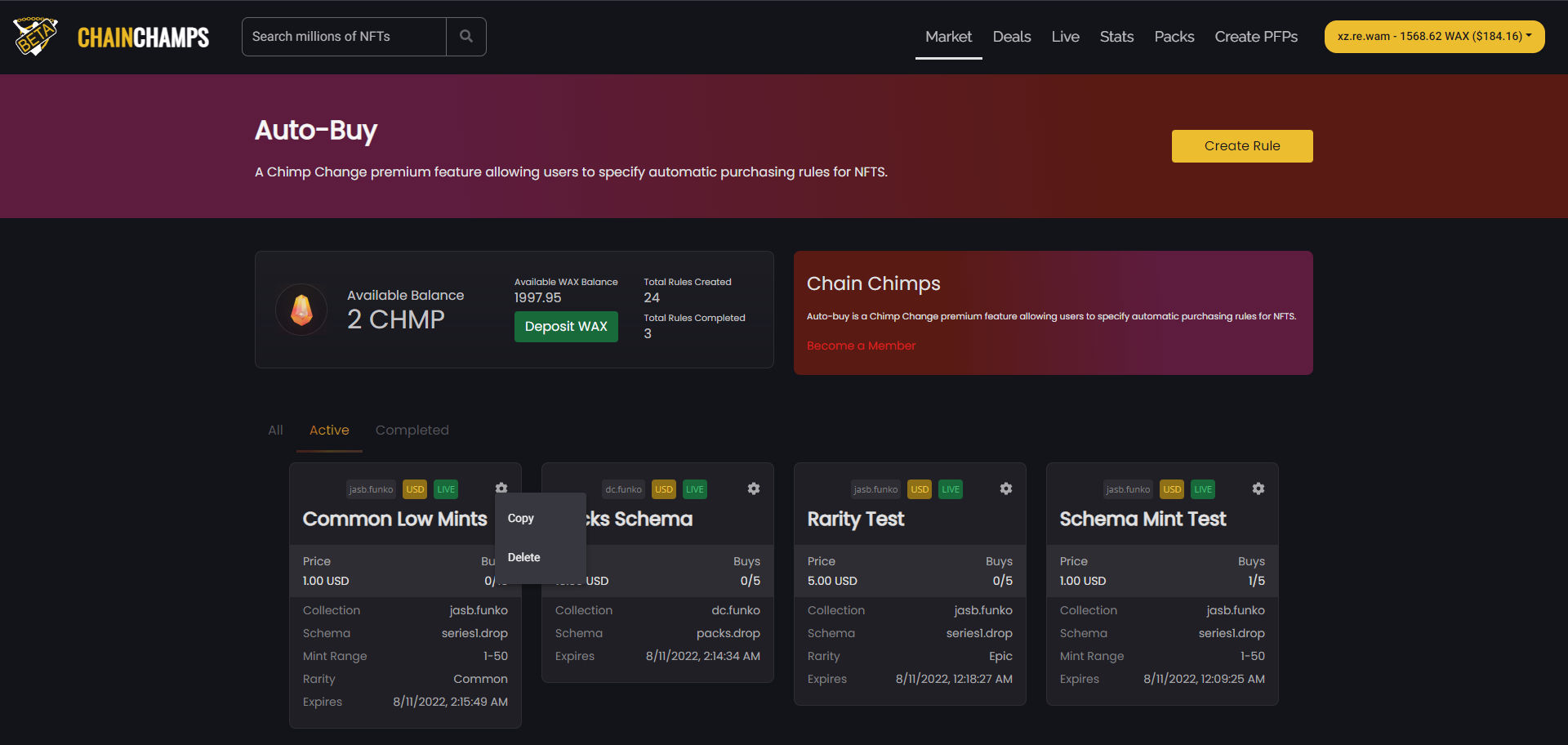Focus the Search millions of NFTs field
This screenshot has width=1568, height=745.
pyautogui.click(x=344, y=37)
